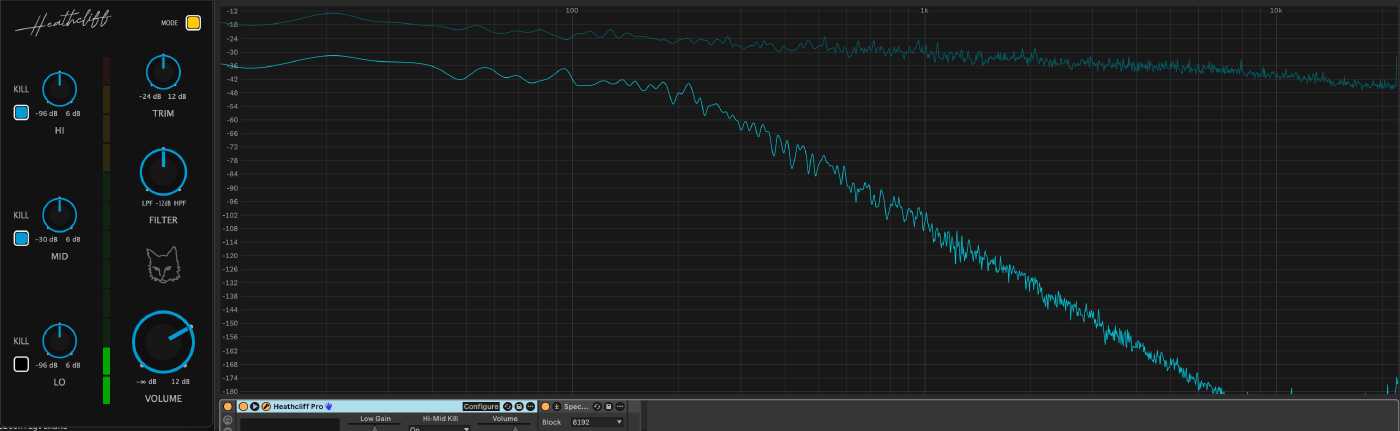Open the Hi-Mid Kill On dropdown
1400x431 pixels.
point(438,428)
